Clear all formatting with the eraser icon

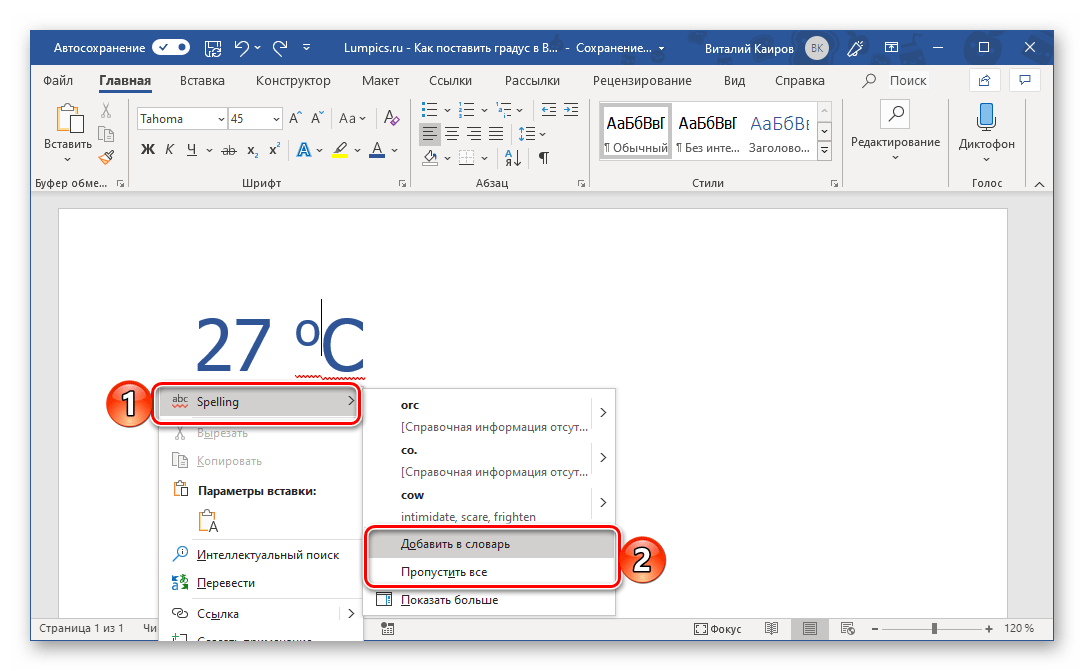[391, 118]
